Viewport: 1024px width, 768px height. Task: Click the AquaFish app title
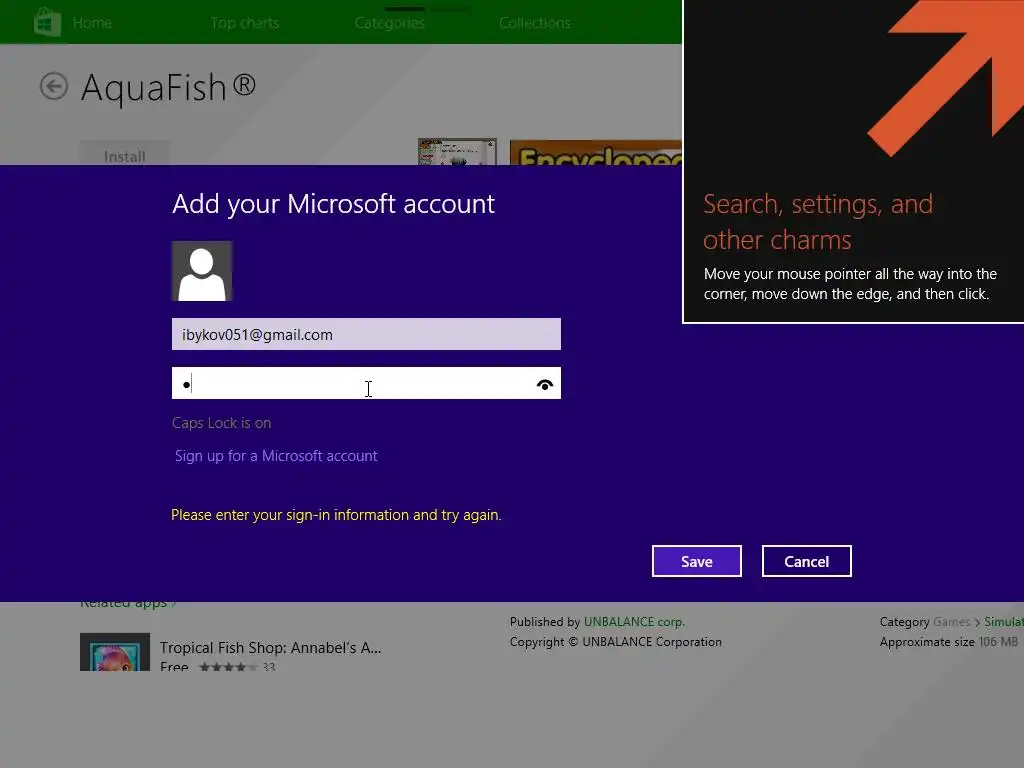(x=168, y=88)
